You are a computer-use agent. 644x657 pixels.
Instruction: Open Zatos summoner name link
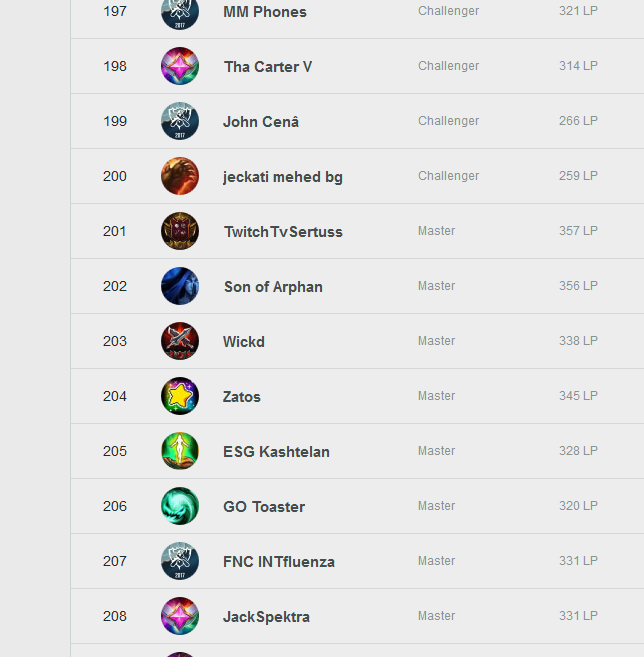242,397
